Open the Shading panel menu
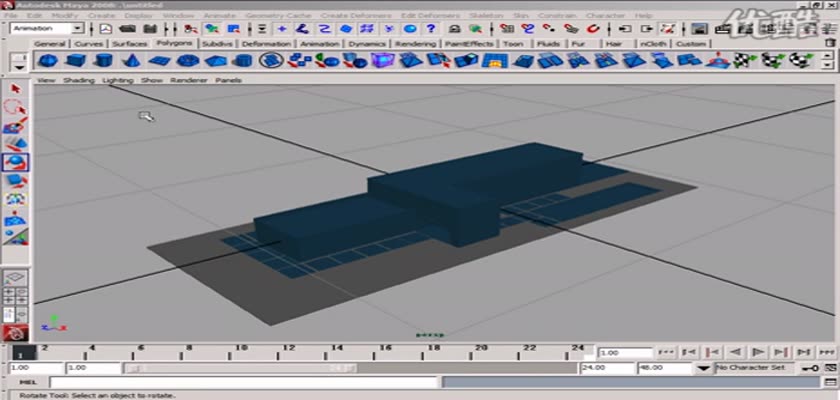Image resolution: width=840 pixels, height=400 pixels. pyautogui.click(x=79, y=80)
